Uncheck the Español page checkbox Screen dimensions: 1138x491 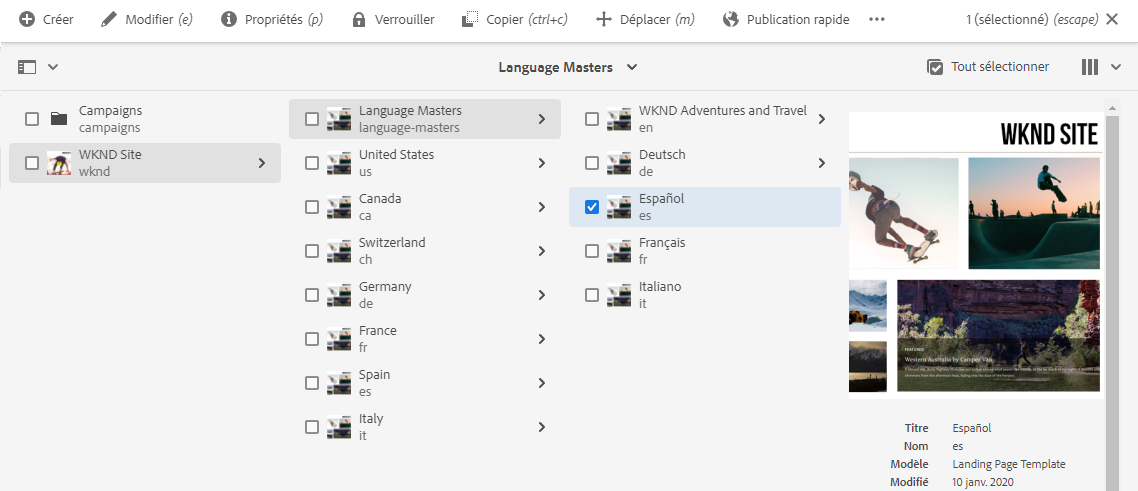tap(592, 207)
